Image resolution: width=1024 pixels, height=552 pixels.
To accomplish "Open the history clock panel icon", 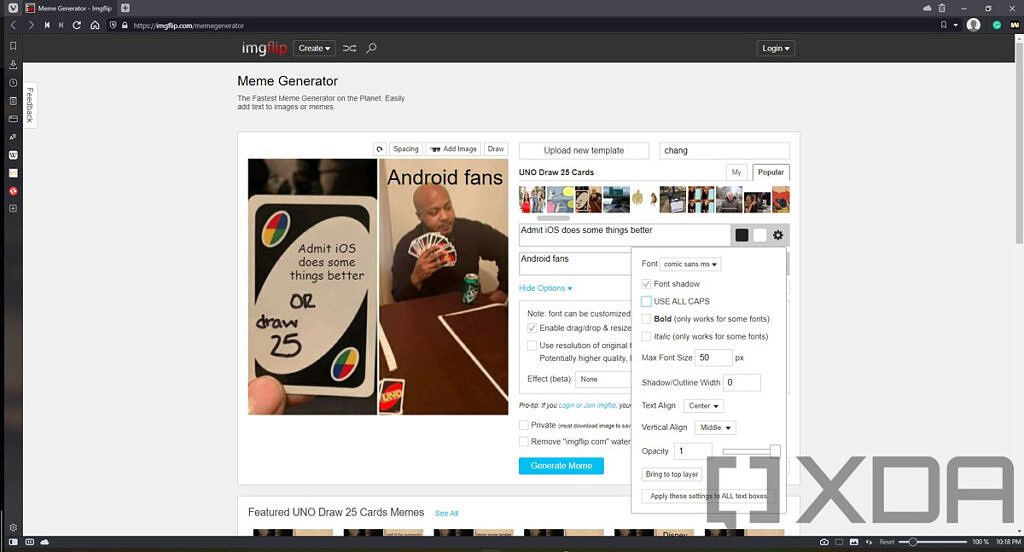I will (x=13, y=83).
